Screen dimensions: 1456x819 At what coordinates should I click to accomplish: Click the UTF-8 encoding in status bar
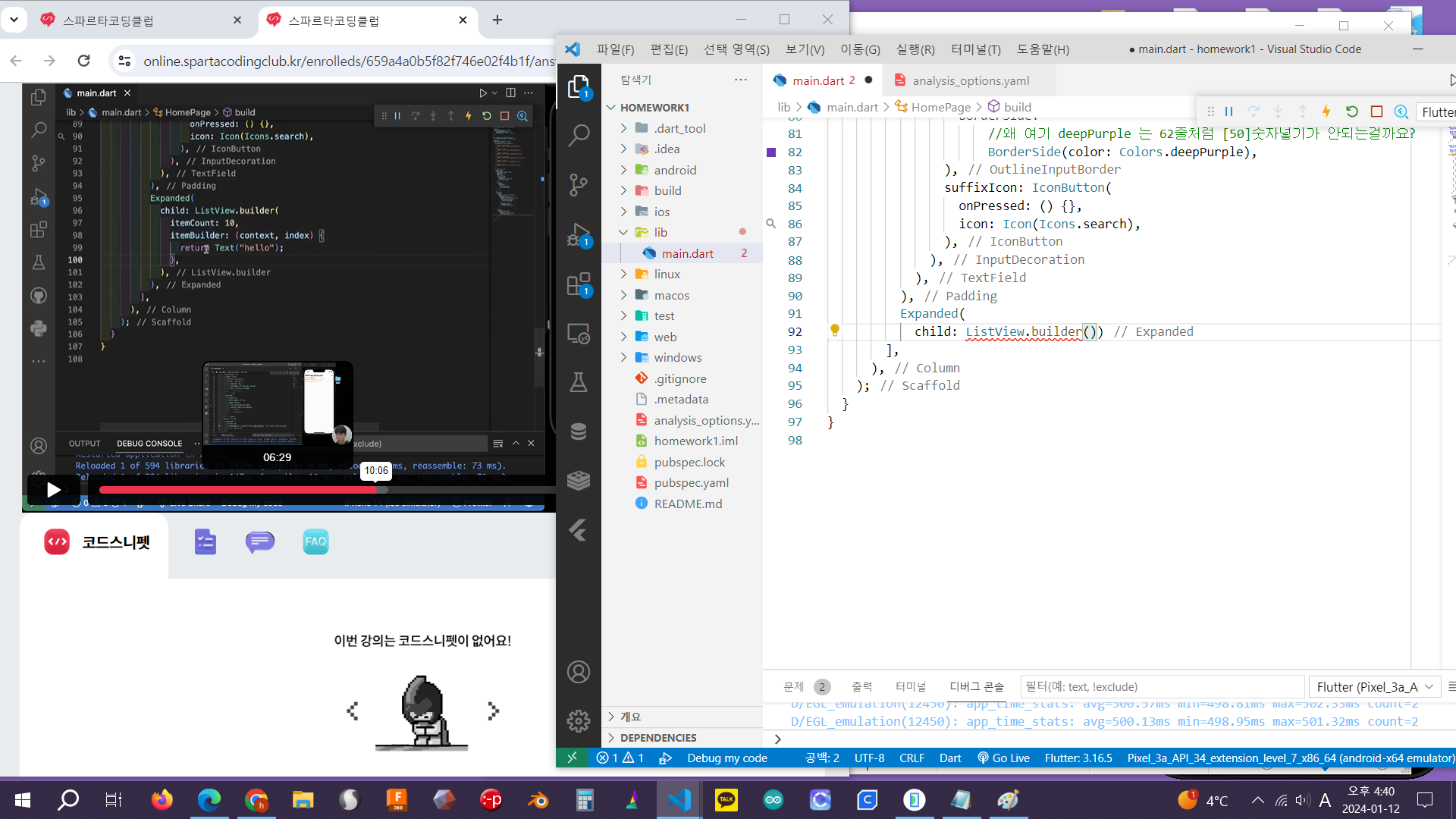869,758
